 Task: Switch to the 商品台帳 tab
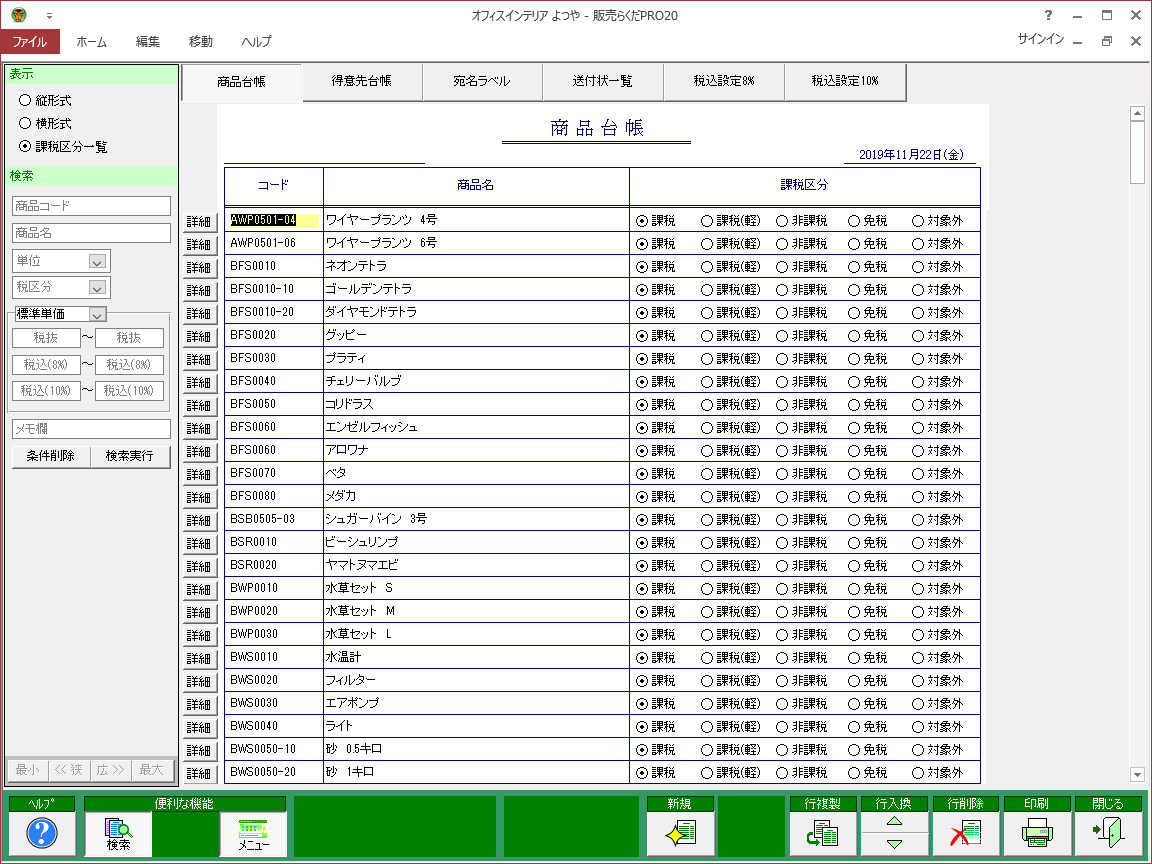242,82
